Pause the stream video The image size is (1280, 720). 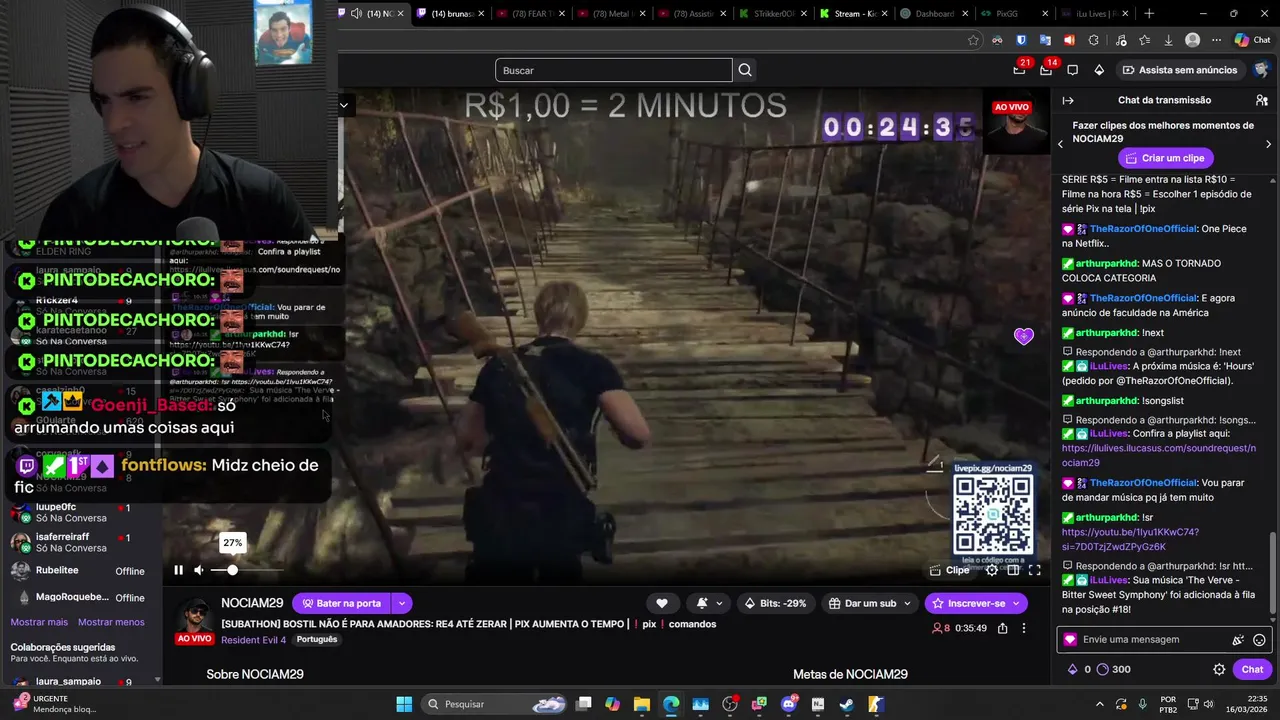[178, 570]
